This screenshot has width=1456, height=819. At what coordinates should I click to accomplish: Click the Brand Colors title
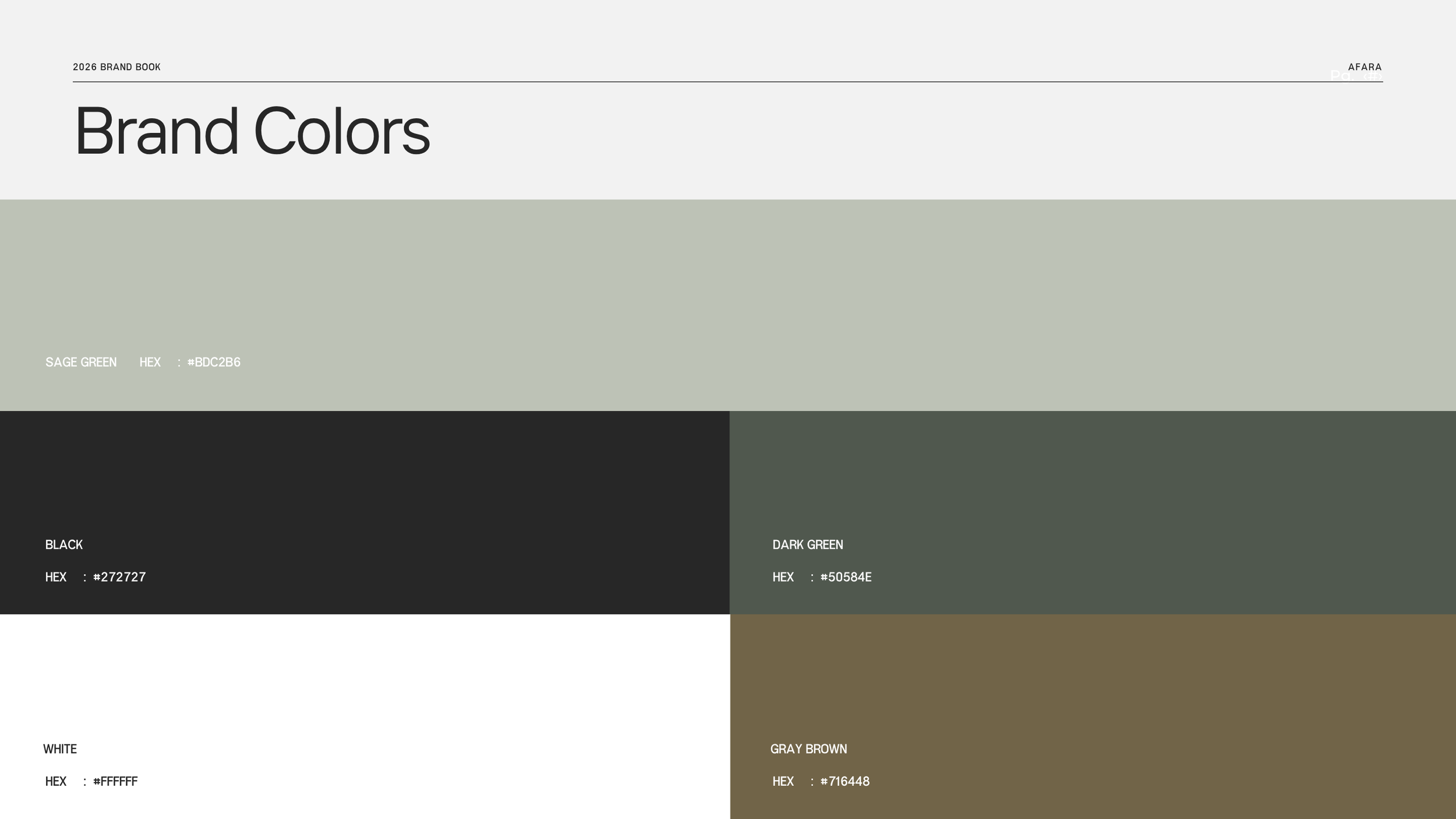(252, 131)
